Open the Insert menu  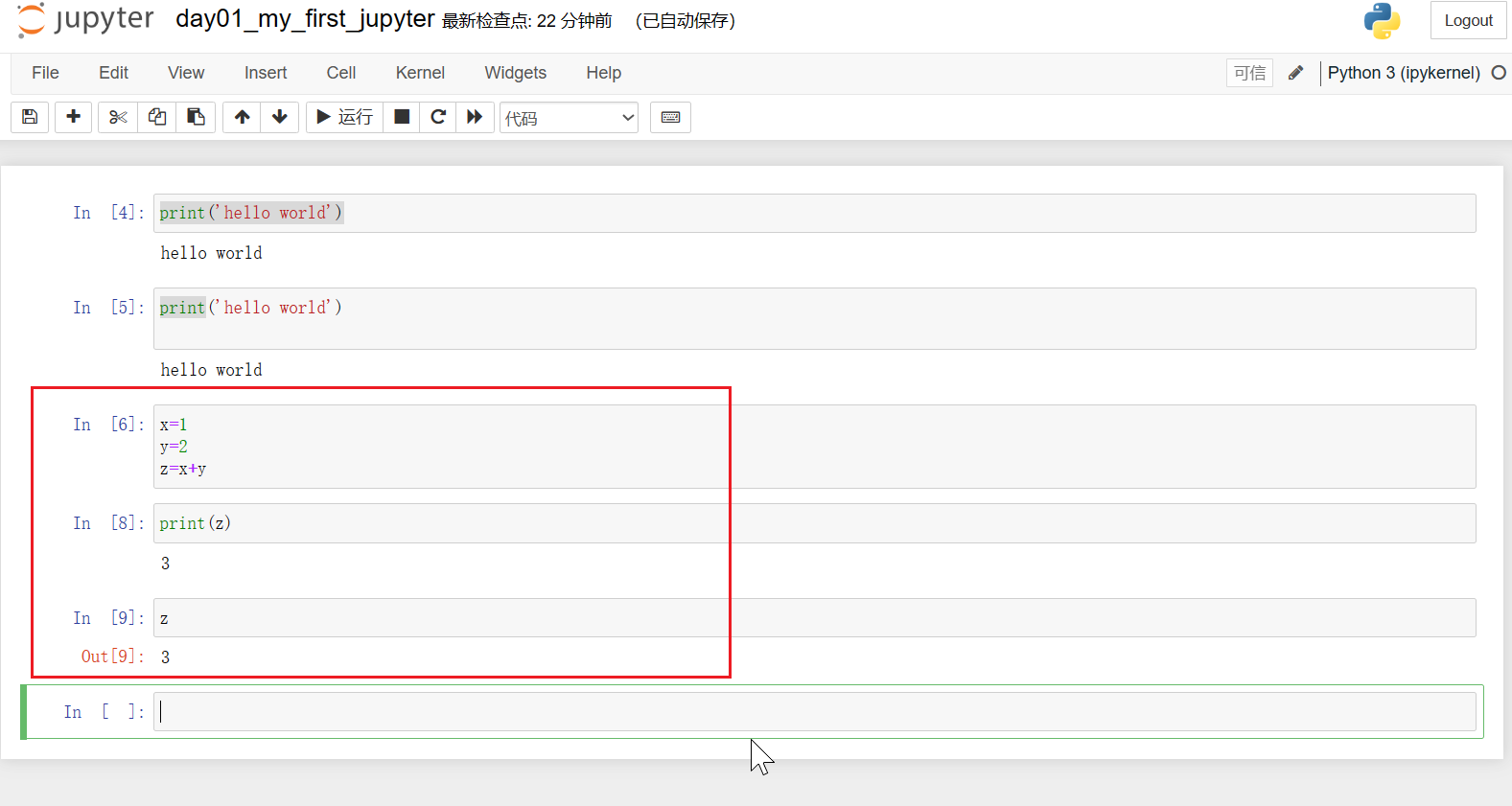pyautogui.click(x=266, y=73)
